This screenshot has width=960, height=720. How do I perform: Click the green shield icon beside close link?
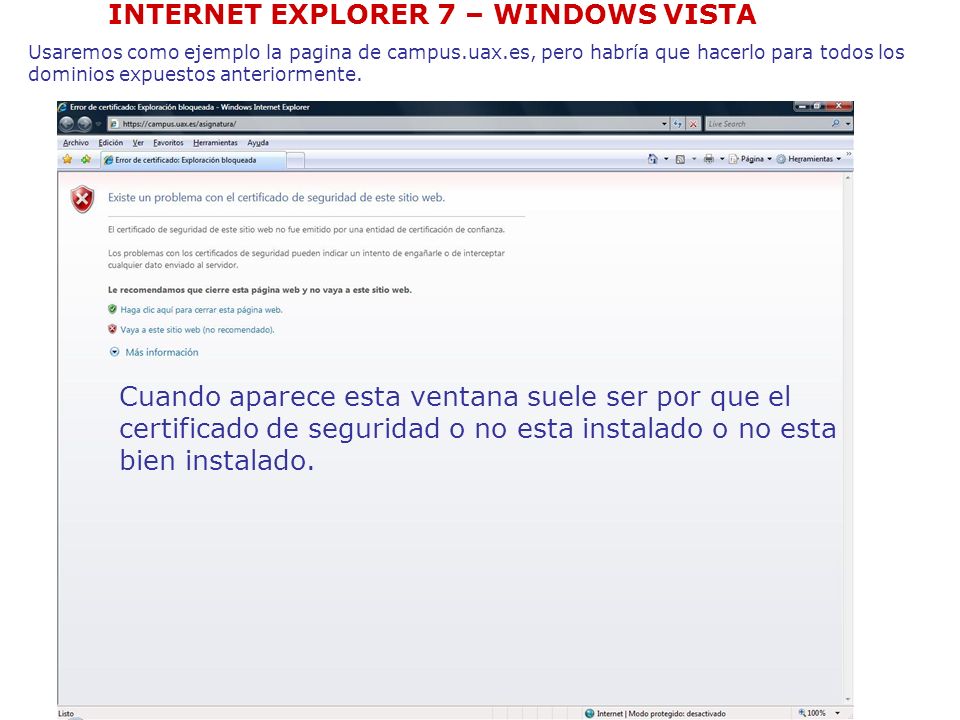[x=112, y=309]
